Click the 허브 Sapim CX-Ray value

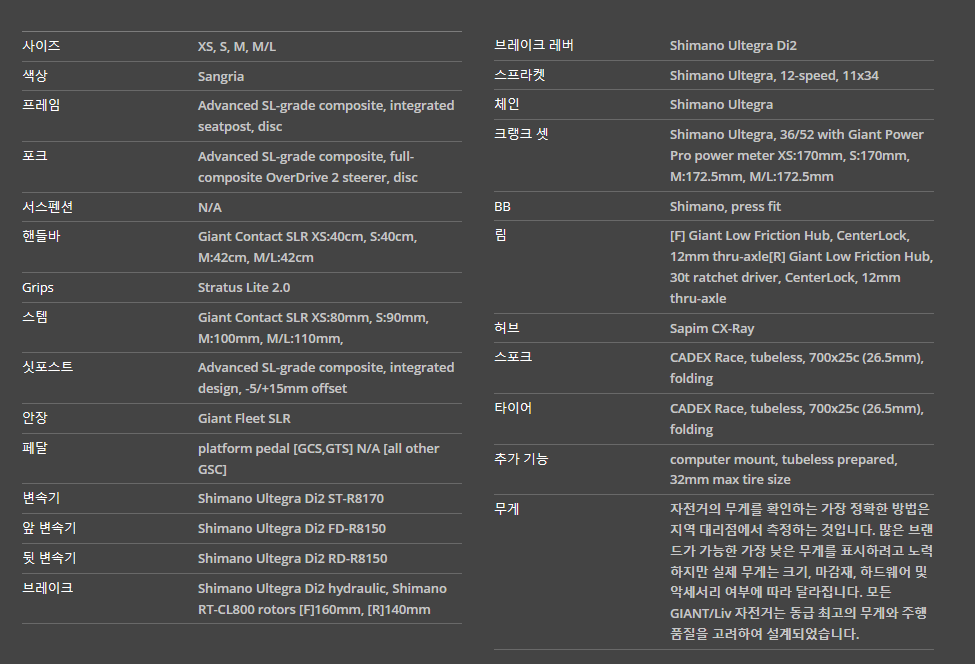711,328
